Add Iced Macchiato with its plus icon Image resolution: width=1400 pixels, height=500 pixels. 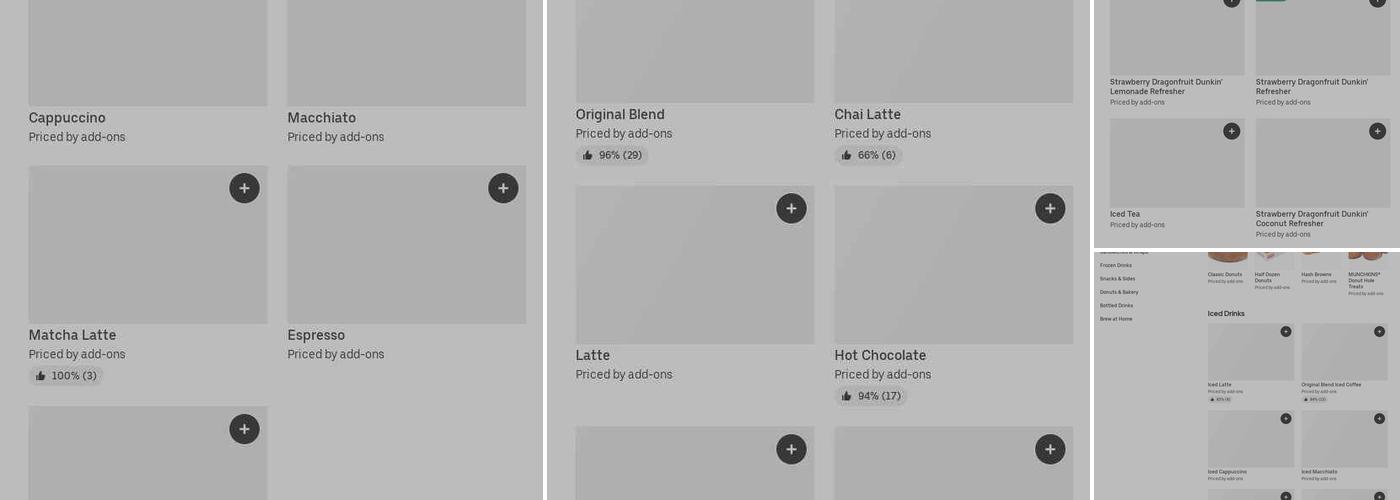[1379, 418]
